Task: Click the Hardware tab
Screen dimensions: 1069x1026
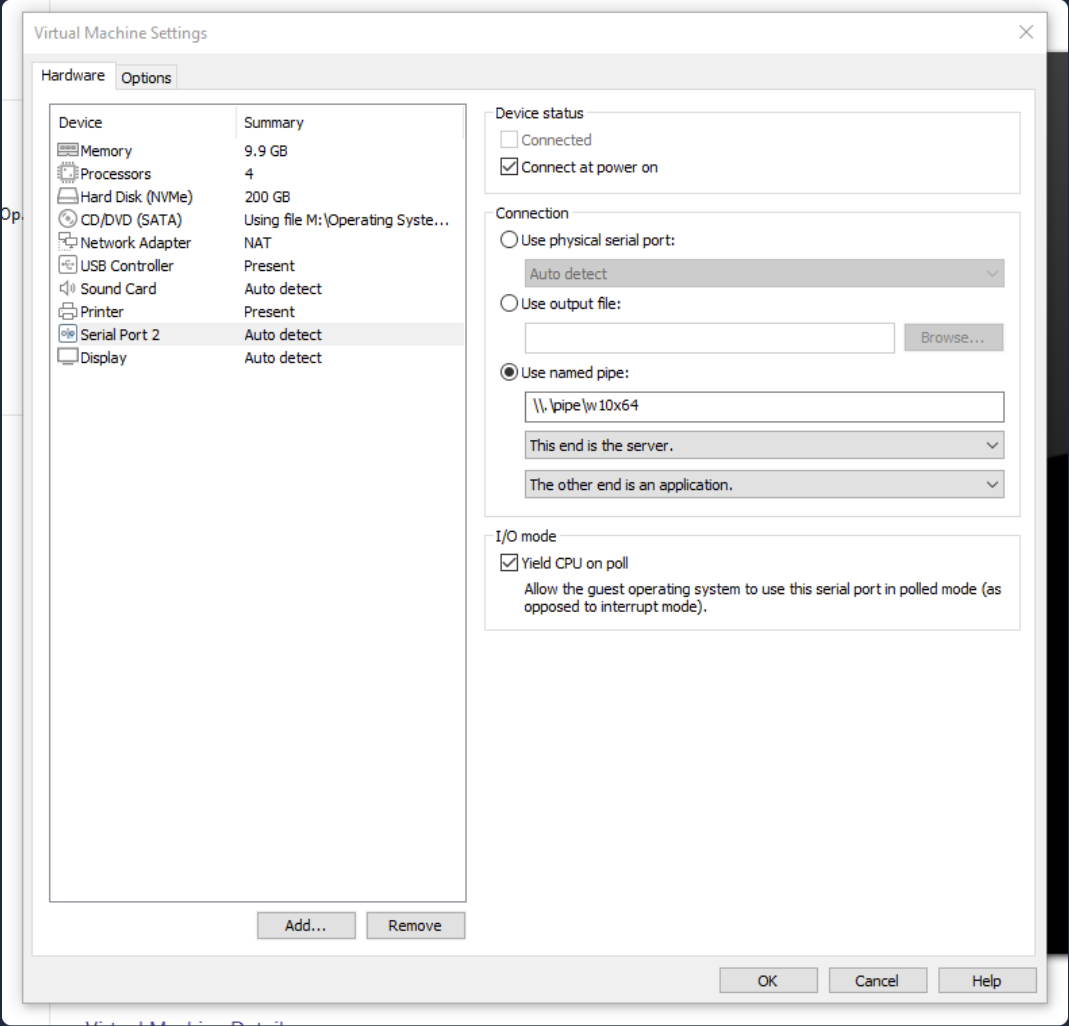Action: pos(73,75)
